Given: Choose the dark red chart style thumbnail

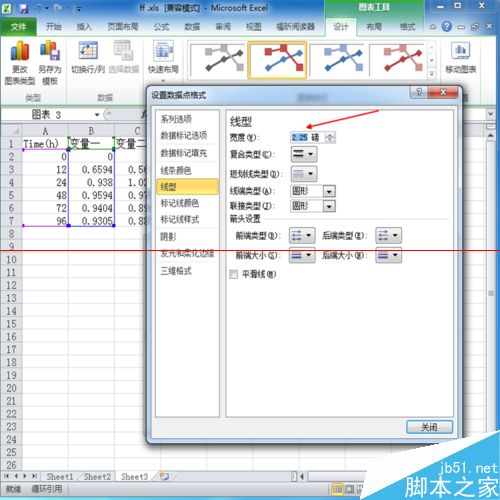Looking at the screenshot, I should pyautogui.click(x=397, y=60).
